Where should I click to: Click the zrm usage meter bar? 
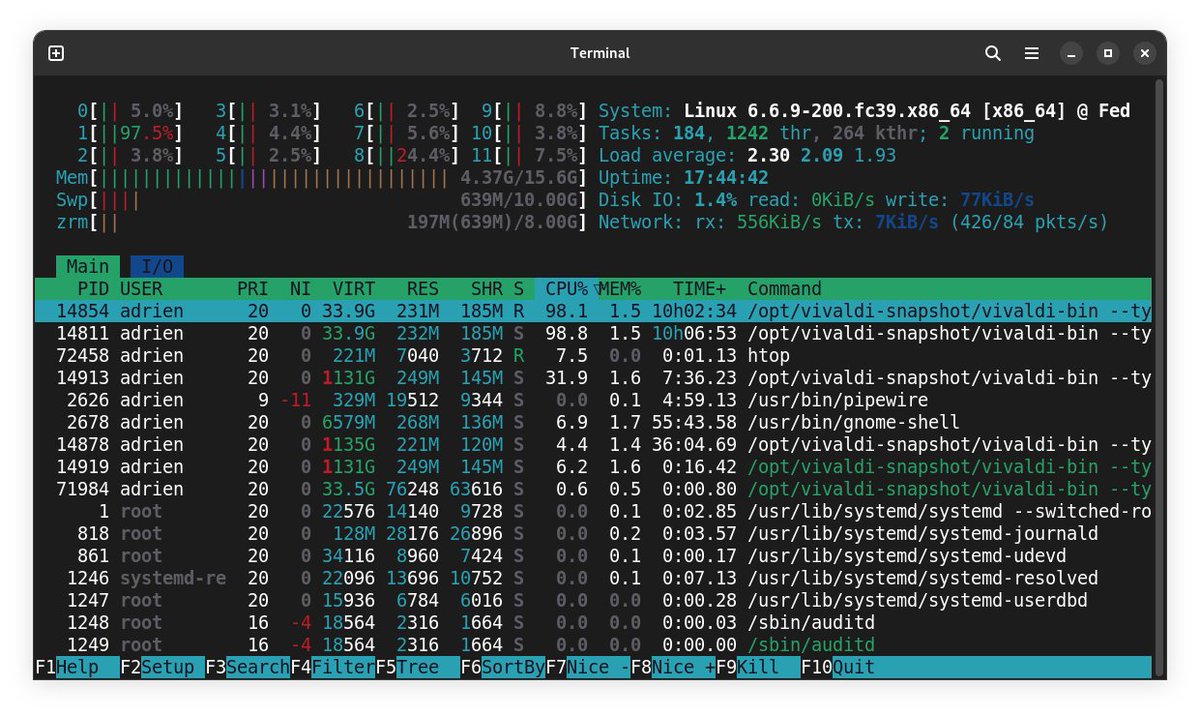point(321,222)
